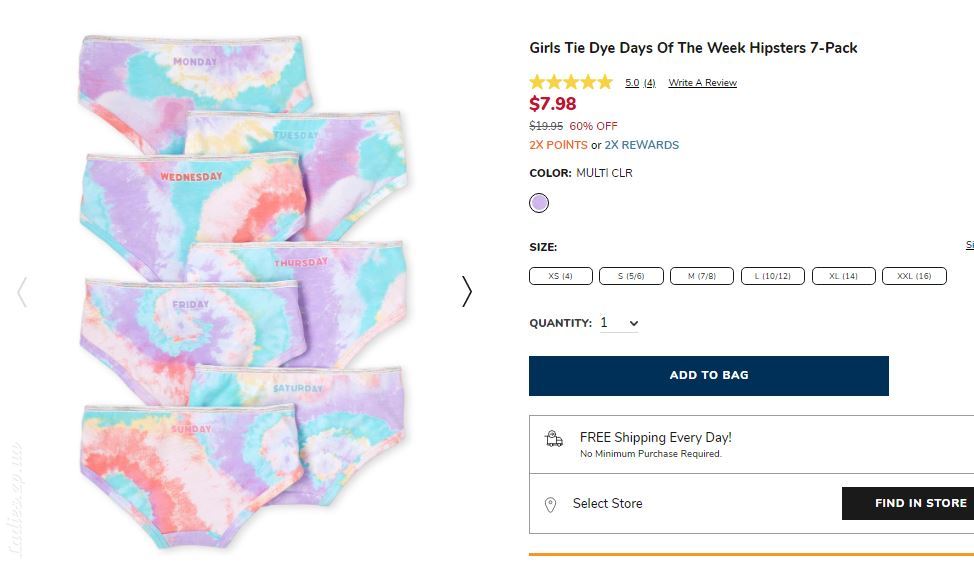The image size is (974, 566).
Task: Open the 5.0 (4) rating link
Action: [x=640, y=83]
